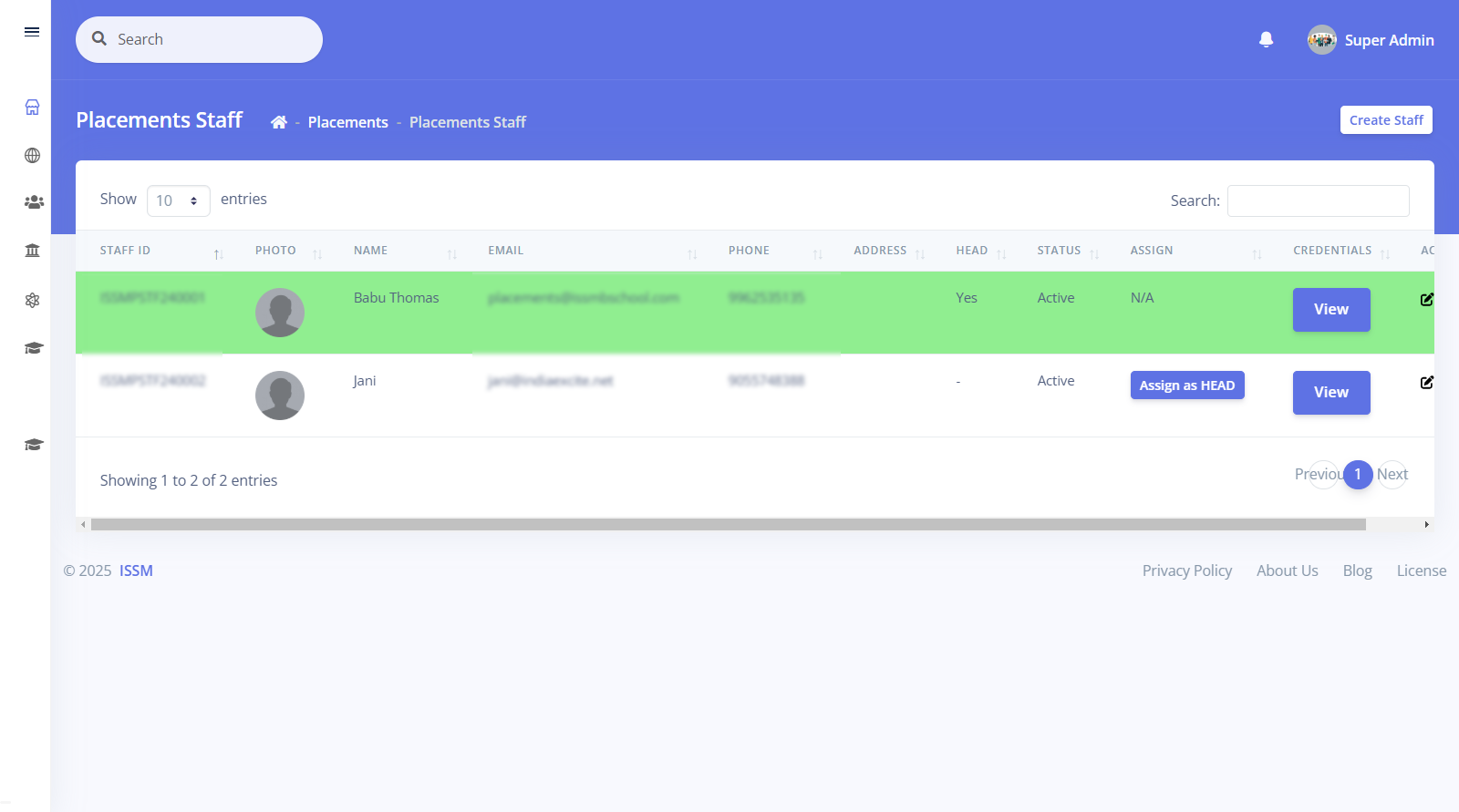
Task: Click edit icon for Jani row
Action: [1426, 382]
